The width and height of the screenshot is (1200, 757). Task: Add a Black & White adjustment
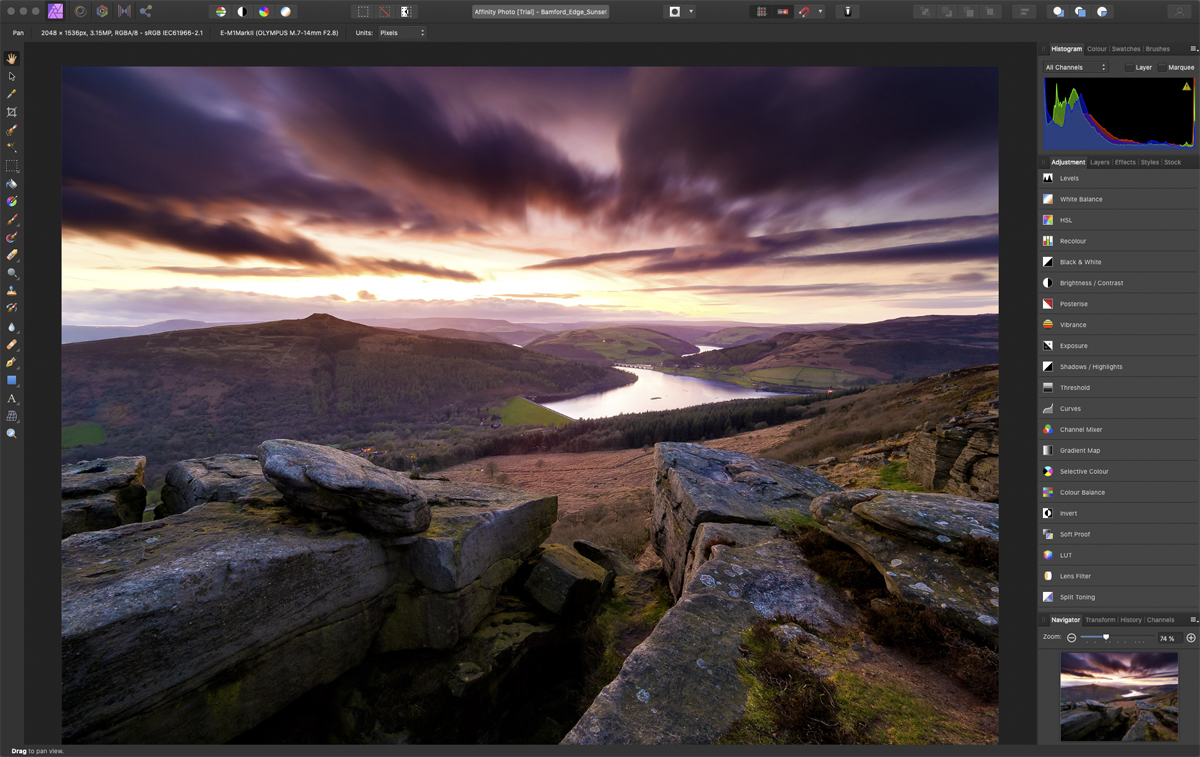pyautogui.click(x=1080, y=262)
